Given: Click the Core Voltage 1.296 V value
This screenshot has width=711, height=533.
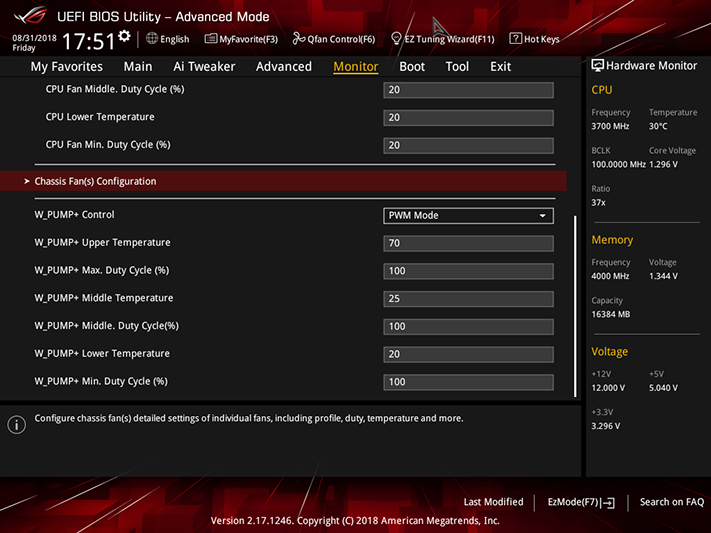Looking at the screenshot, I should point(663,164).
